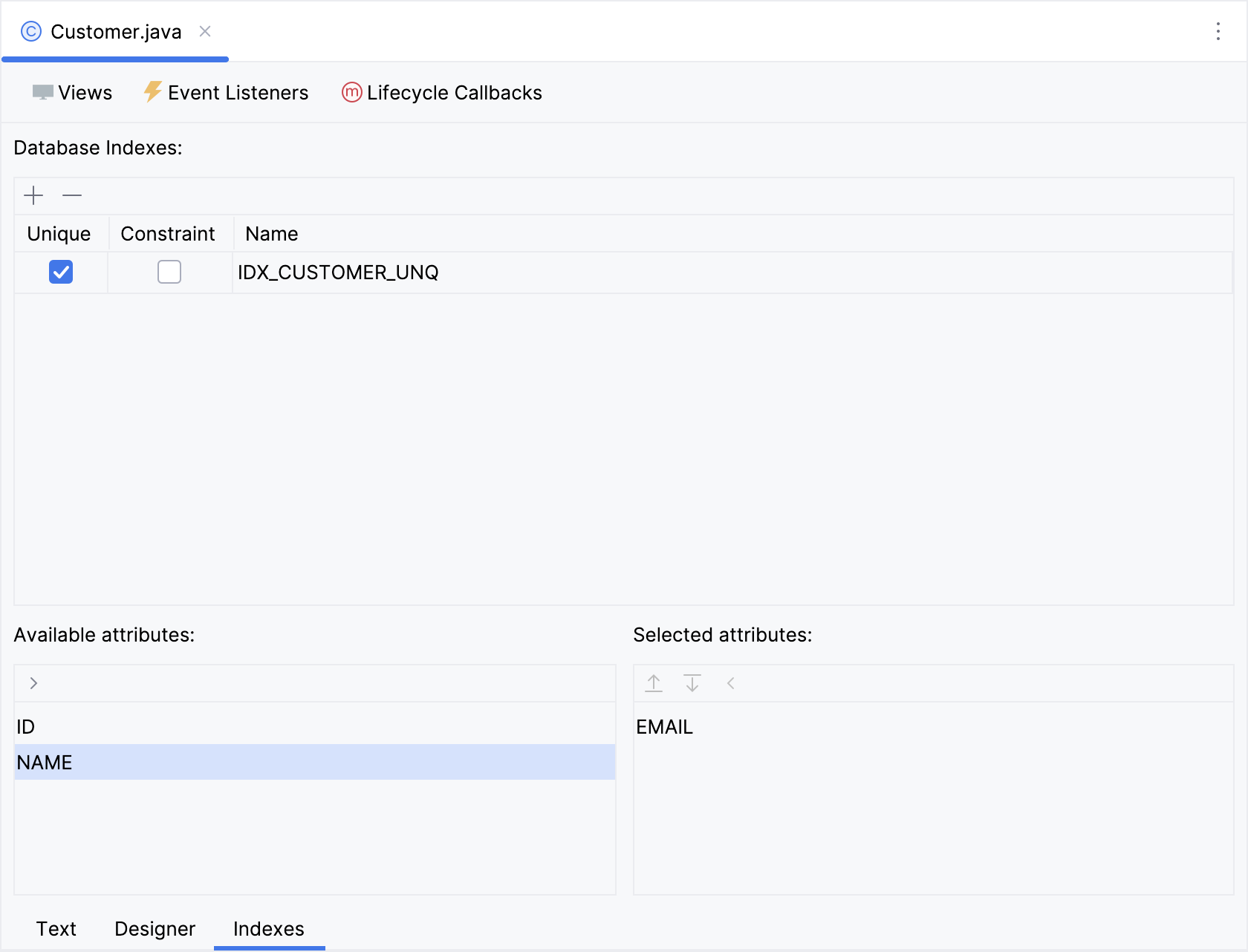The width and height of the screenshot is (1248, 952).
Task: Click the remove index minus icon
Action: point(72,196)
